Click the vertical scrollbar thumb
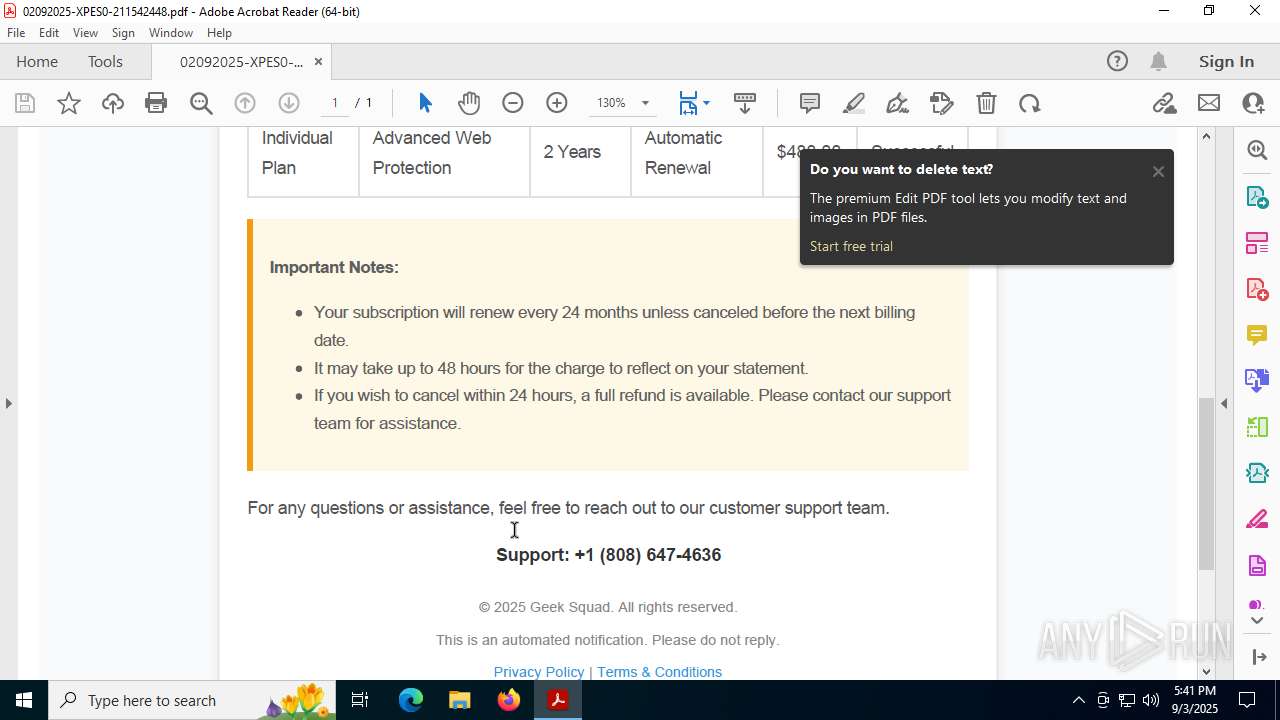Viewport: 1280px width, 720px height. (x=1206, y=483)
